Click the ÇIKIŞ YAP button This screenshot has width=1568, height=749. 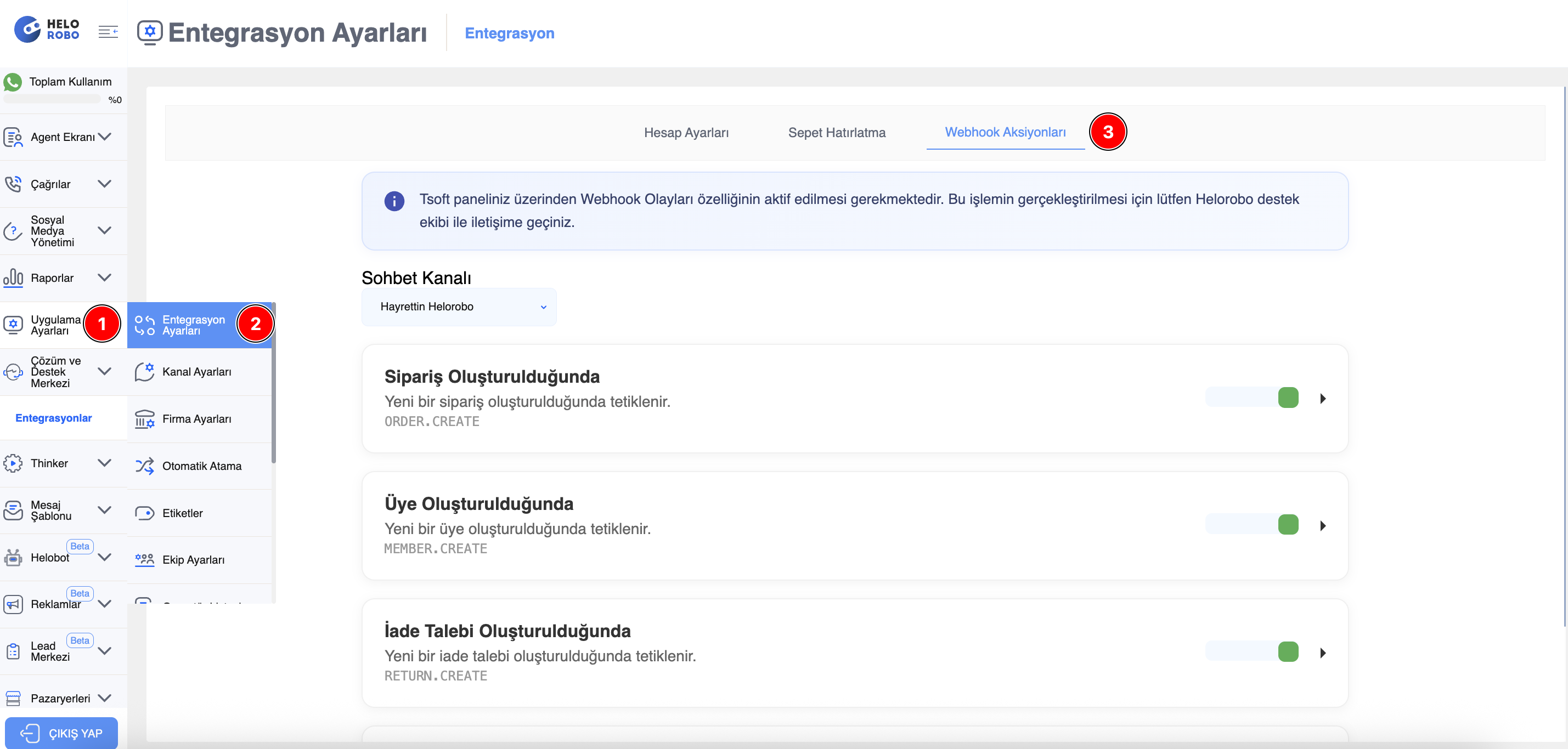pos(61,733)
